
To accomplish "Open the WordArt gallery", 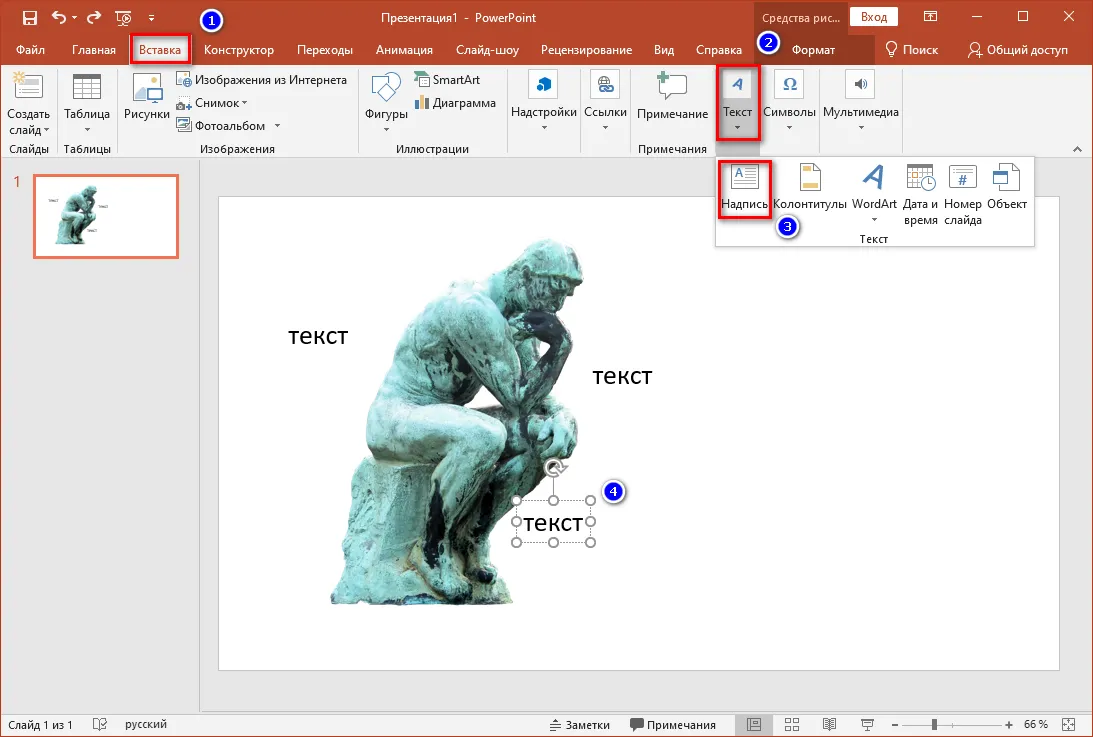I will tap(874, 194).
